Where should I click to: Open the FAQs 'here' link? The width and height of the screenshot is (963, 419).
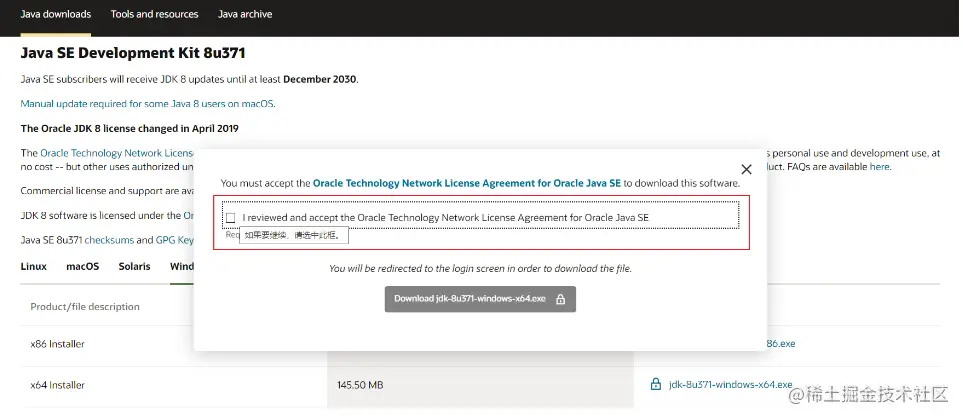coord(879,166)
